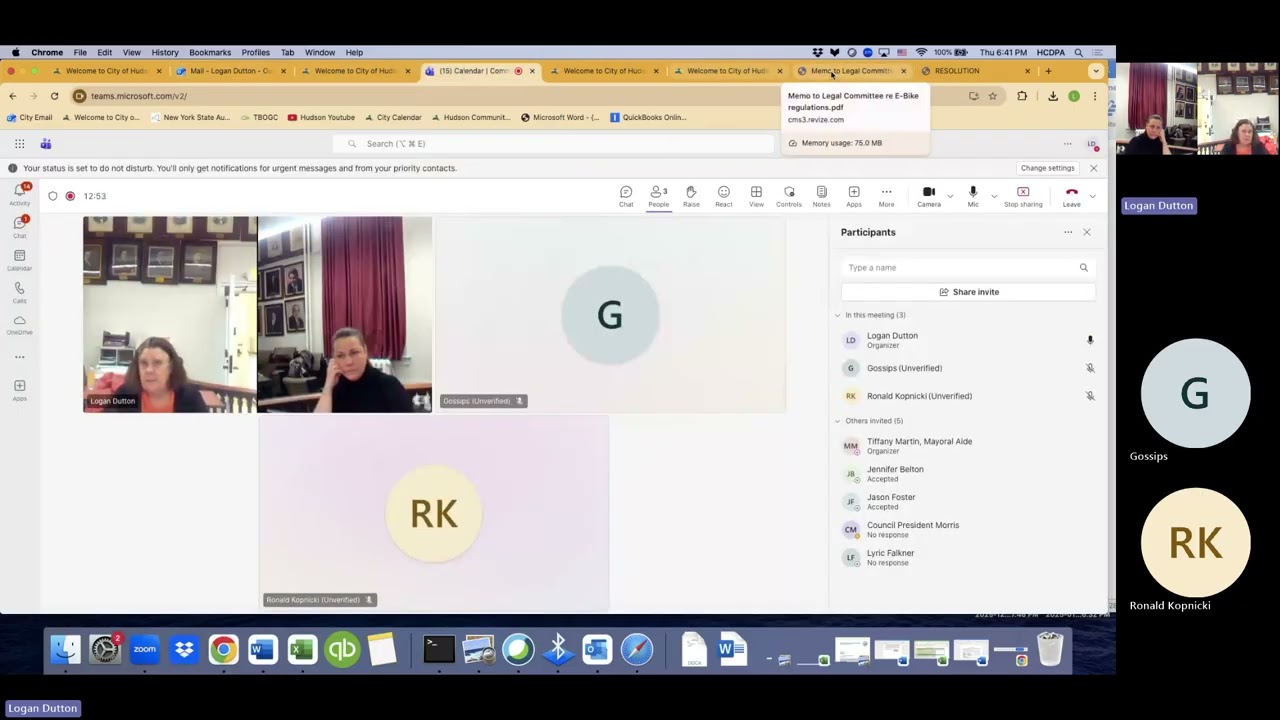
Task: Click Share invite button
Action: [968, 292]
